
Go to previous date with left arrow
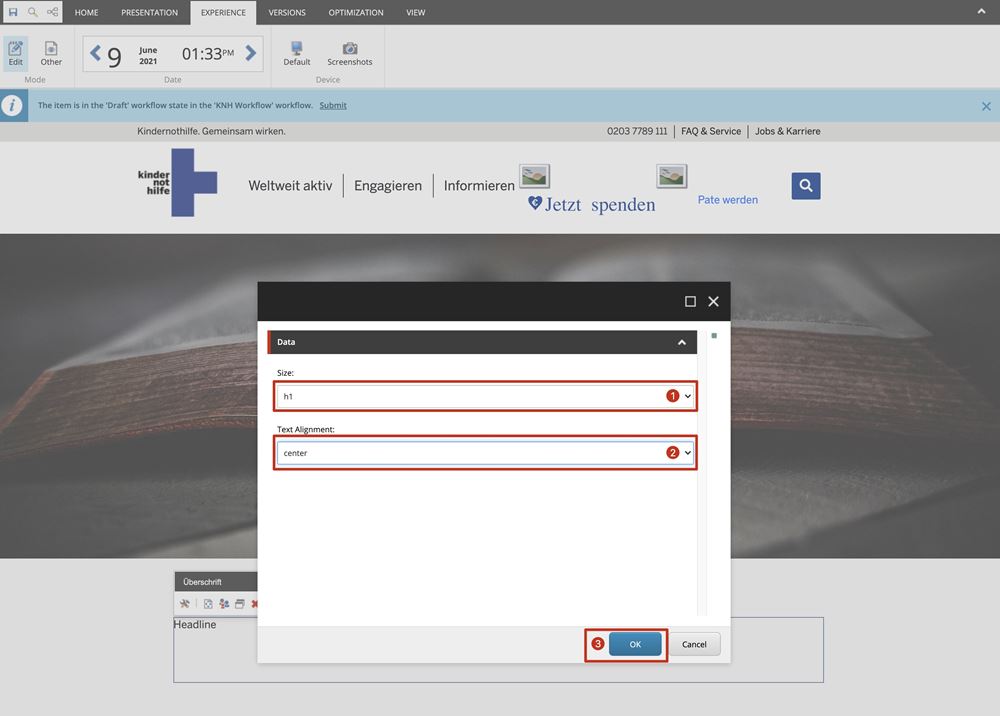coord(96,53)
